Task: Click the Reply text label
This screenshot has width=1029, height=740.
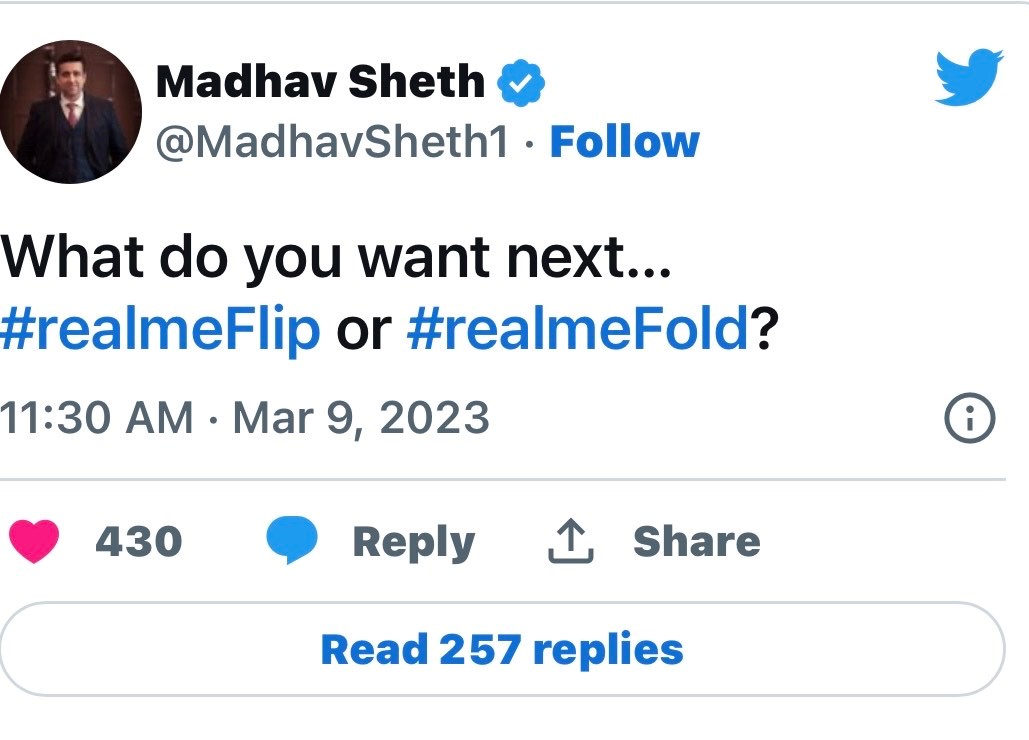Action: (x=413, y=542)
